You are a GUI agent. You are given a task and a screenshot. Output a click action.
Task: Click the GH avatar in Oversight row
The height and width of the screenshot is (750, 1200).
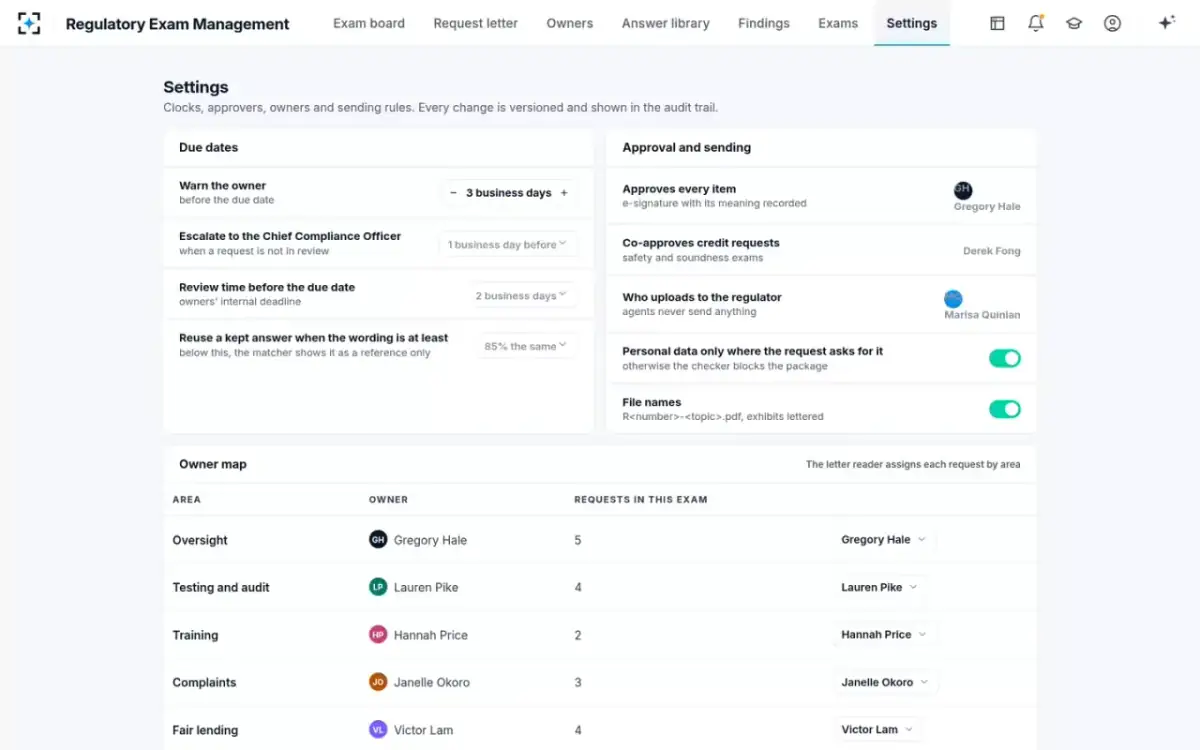(378, 540)
